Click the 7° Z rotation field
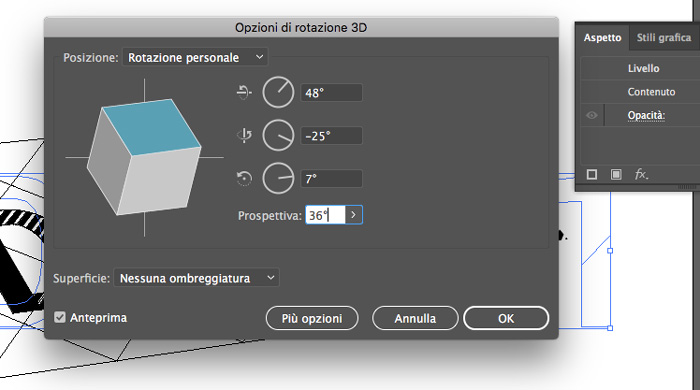 pyautogui.click(x=332, y=179)
